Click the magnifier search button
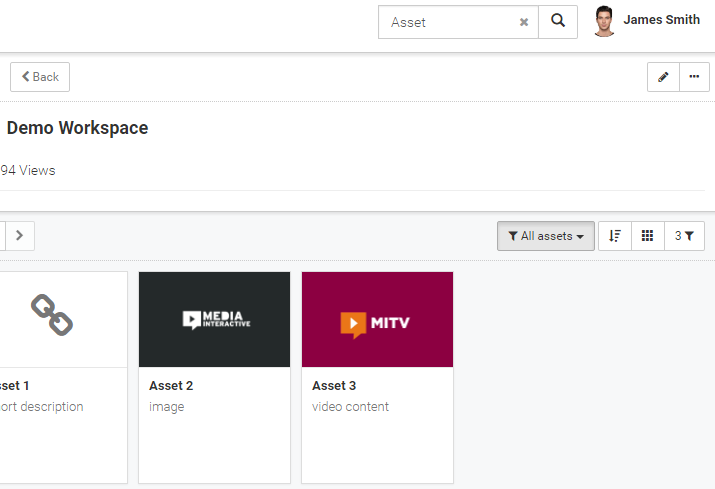 click(558, 22)
